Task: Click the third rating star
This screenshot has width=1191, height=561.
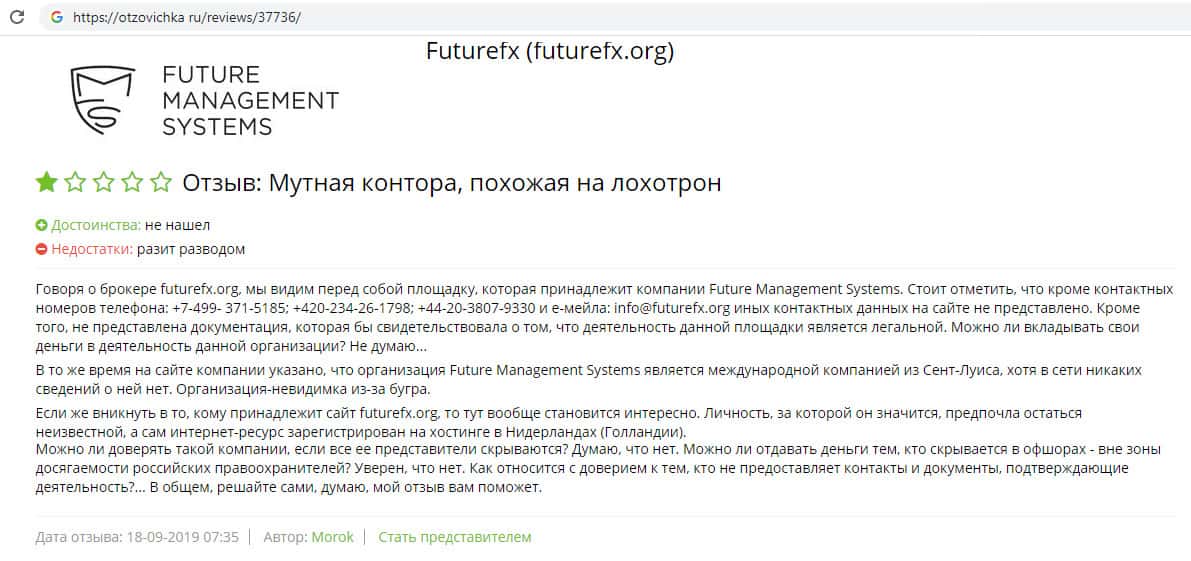Action: pyautogui.click(x=103, y=183)
